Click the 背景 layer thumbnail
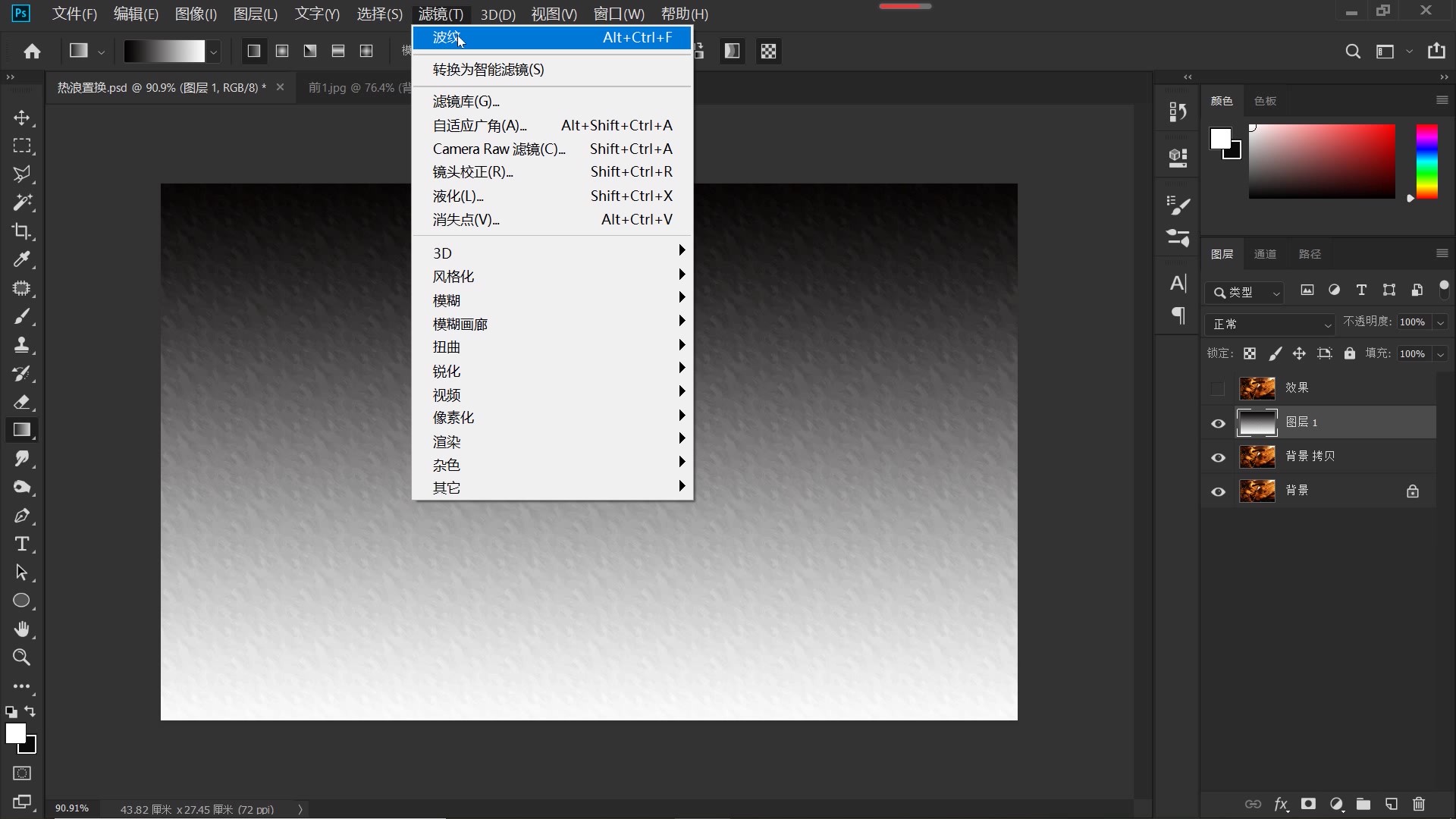The height and width of the screenshot is (819, 1456). (x=1257, y=491)
